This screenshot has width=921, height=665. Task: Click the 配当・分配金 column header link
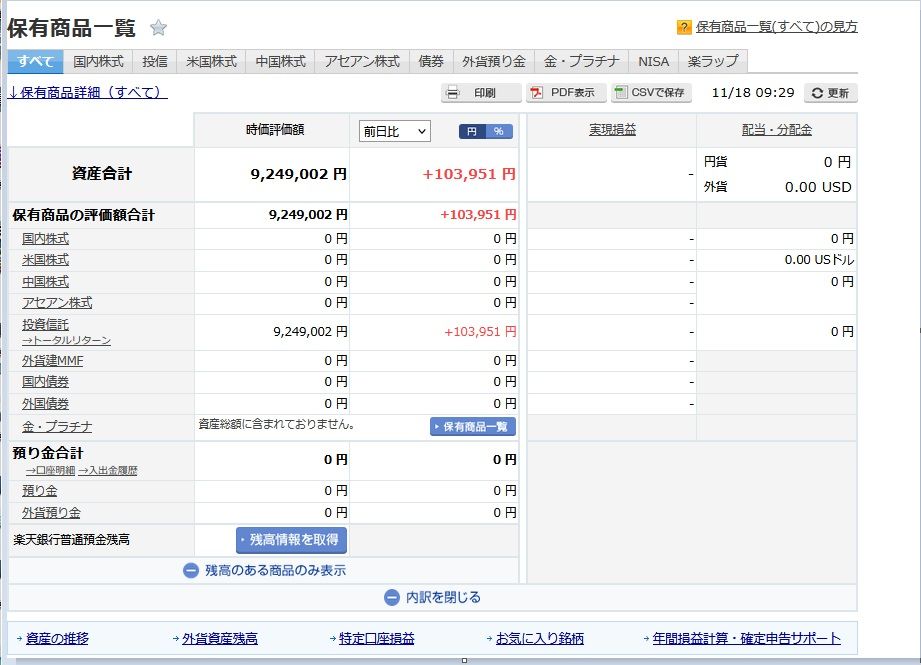(777, 130)
